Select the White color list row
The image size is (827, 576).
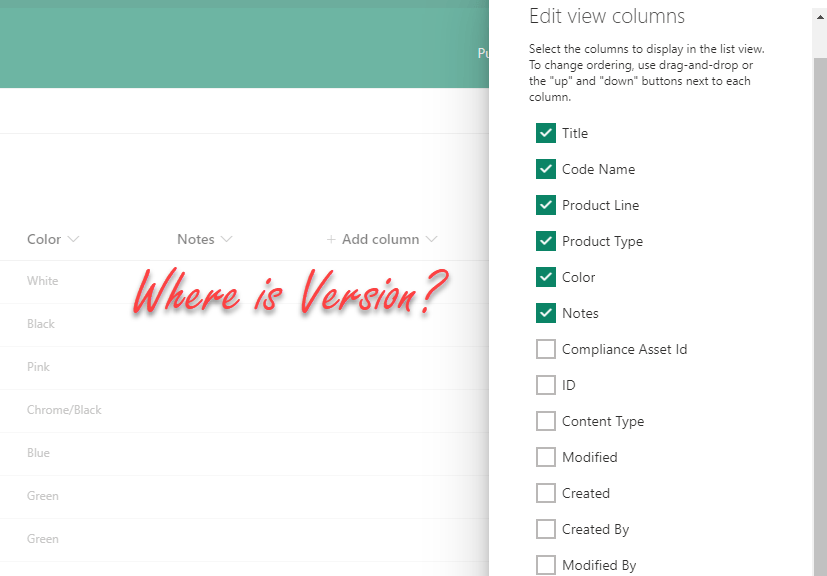point(42,281)
